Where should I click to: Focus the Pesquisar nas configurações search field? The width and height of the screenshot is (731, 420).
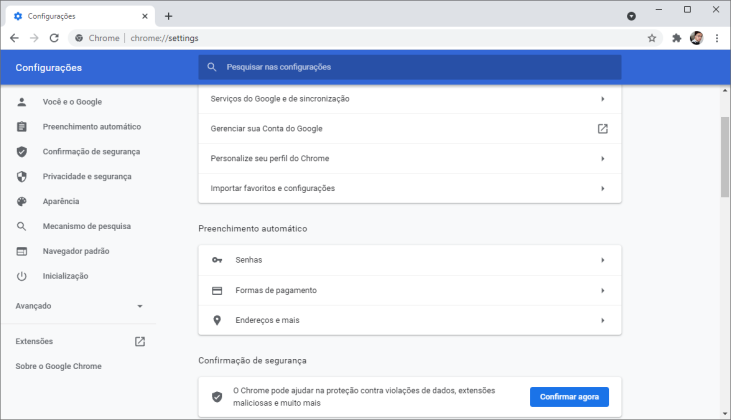410,67
